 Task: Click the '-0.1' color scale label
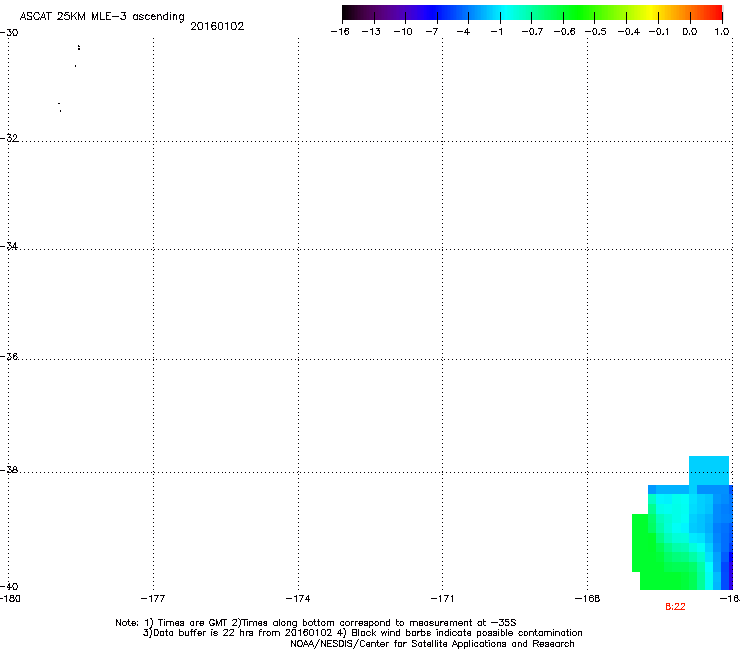pyautogui.click(x=659, y=32)
